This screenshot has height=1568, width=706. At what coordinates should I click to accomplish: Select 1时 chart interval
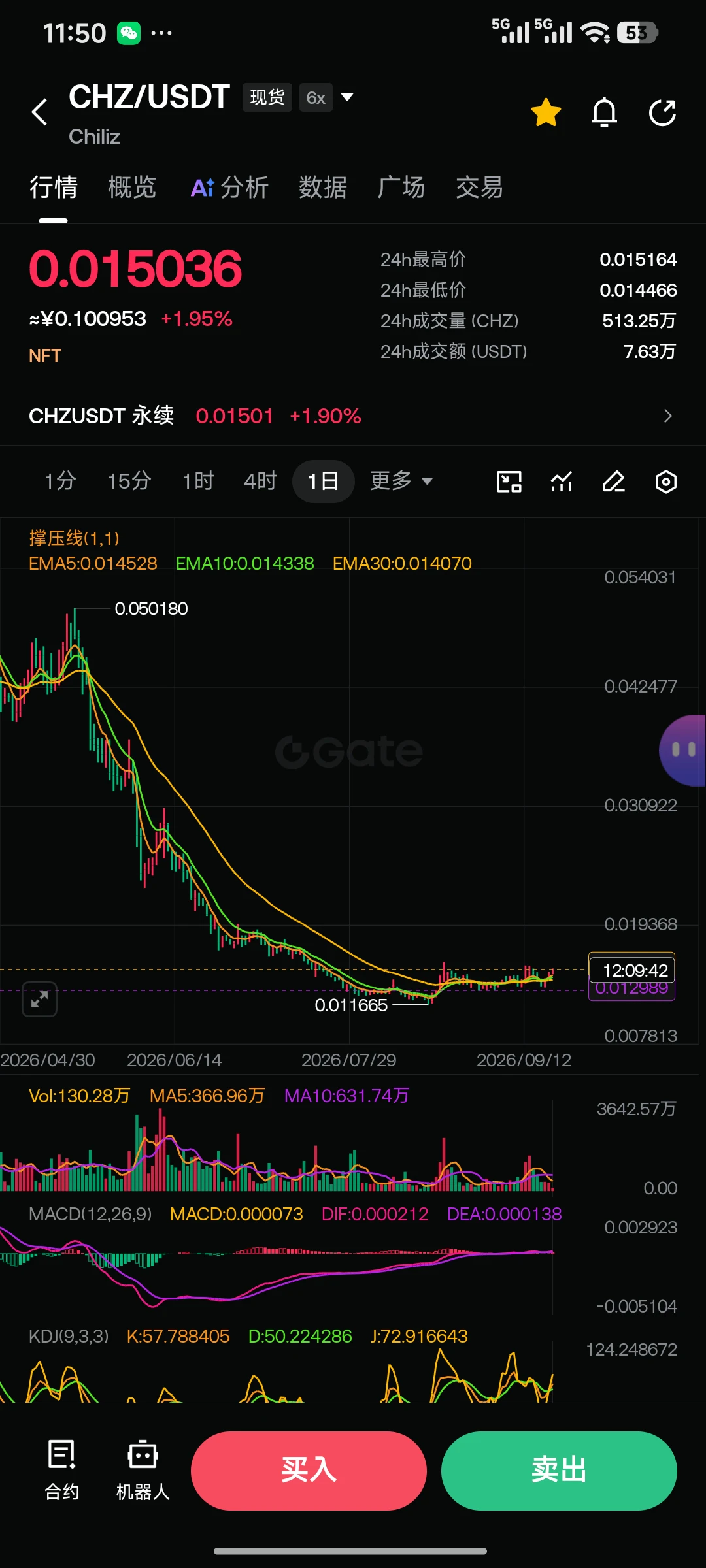[x=198, y=482]
